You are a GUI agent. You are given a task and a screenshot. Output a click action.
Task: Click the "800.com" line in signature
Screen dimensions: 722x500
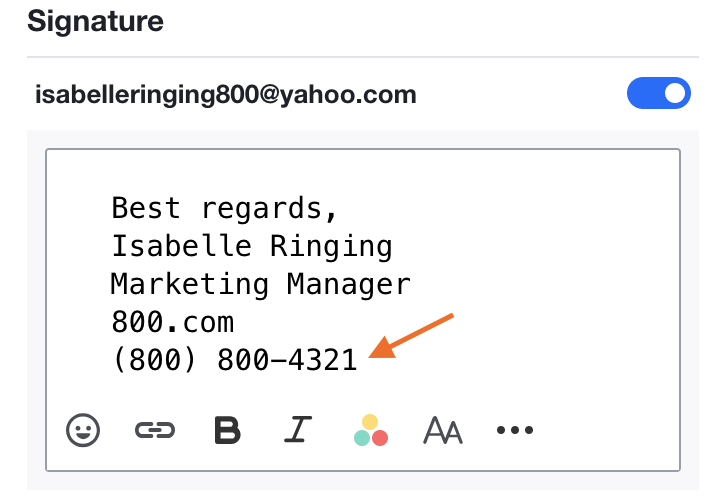coord(173,322)
